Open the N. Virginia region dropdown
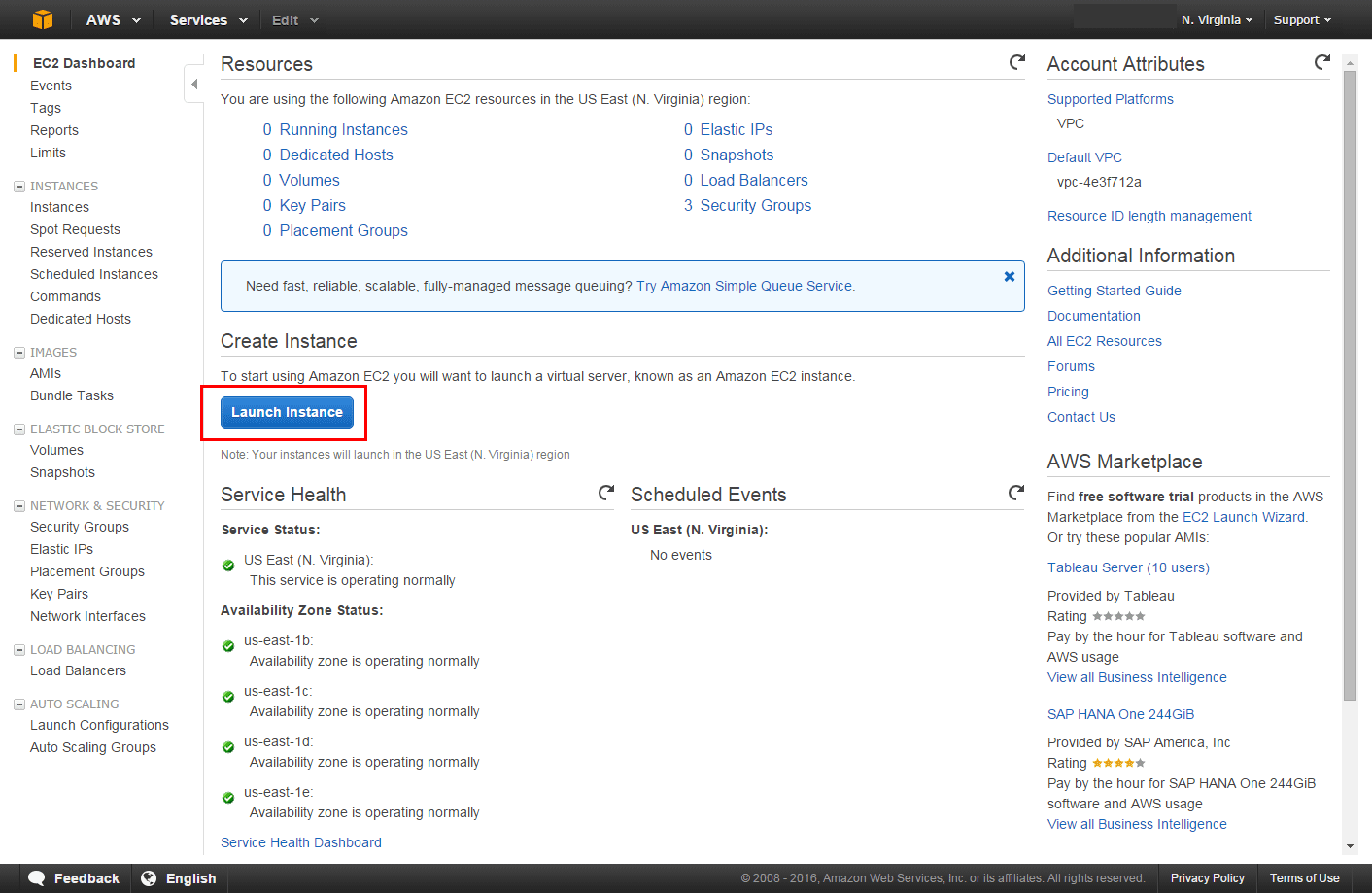Screen dimensions: 1372x893 pos(1217,20)
